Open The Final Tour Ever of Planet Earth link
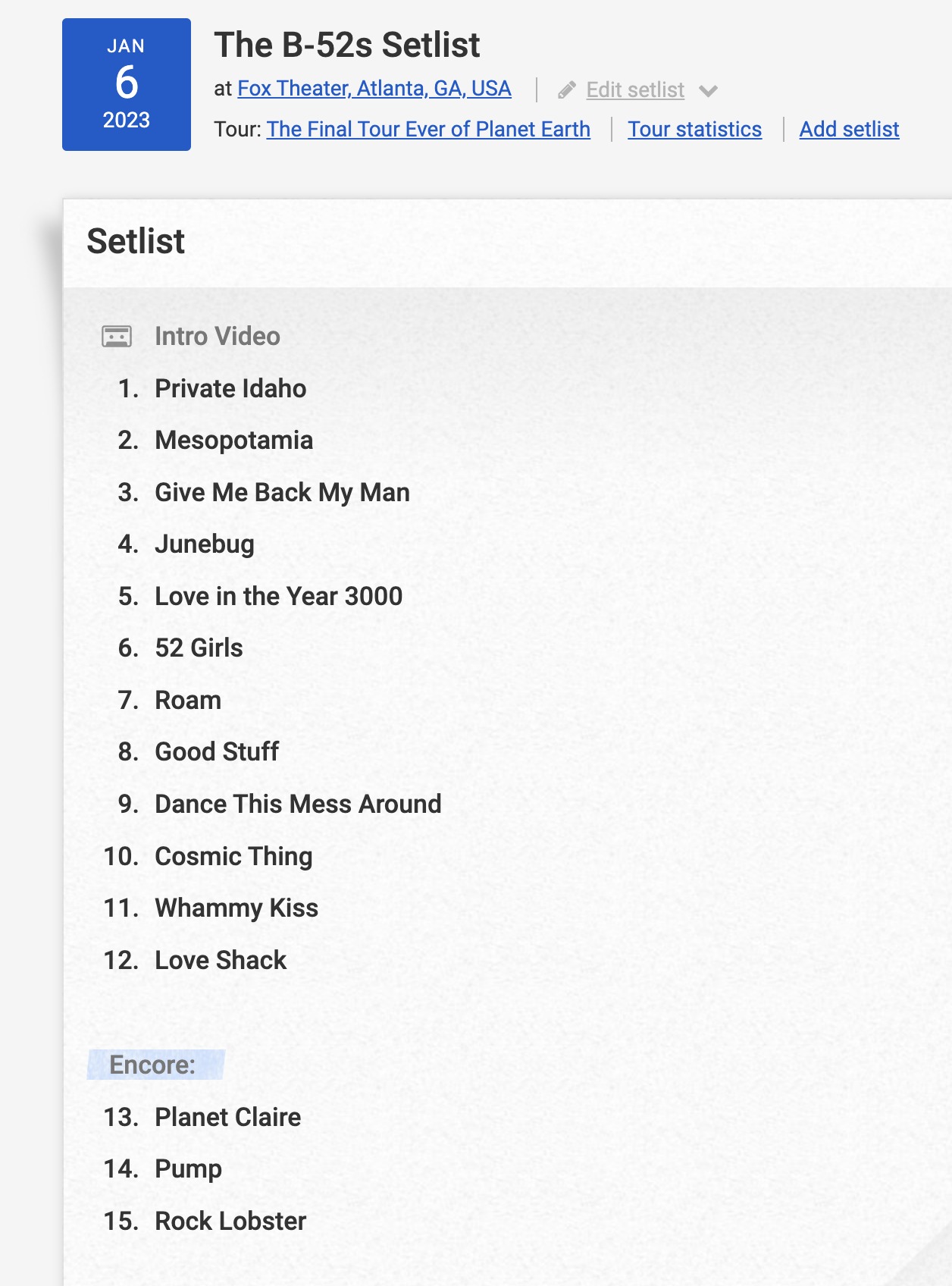 (428, 130)
